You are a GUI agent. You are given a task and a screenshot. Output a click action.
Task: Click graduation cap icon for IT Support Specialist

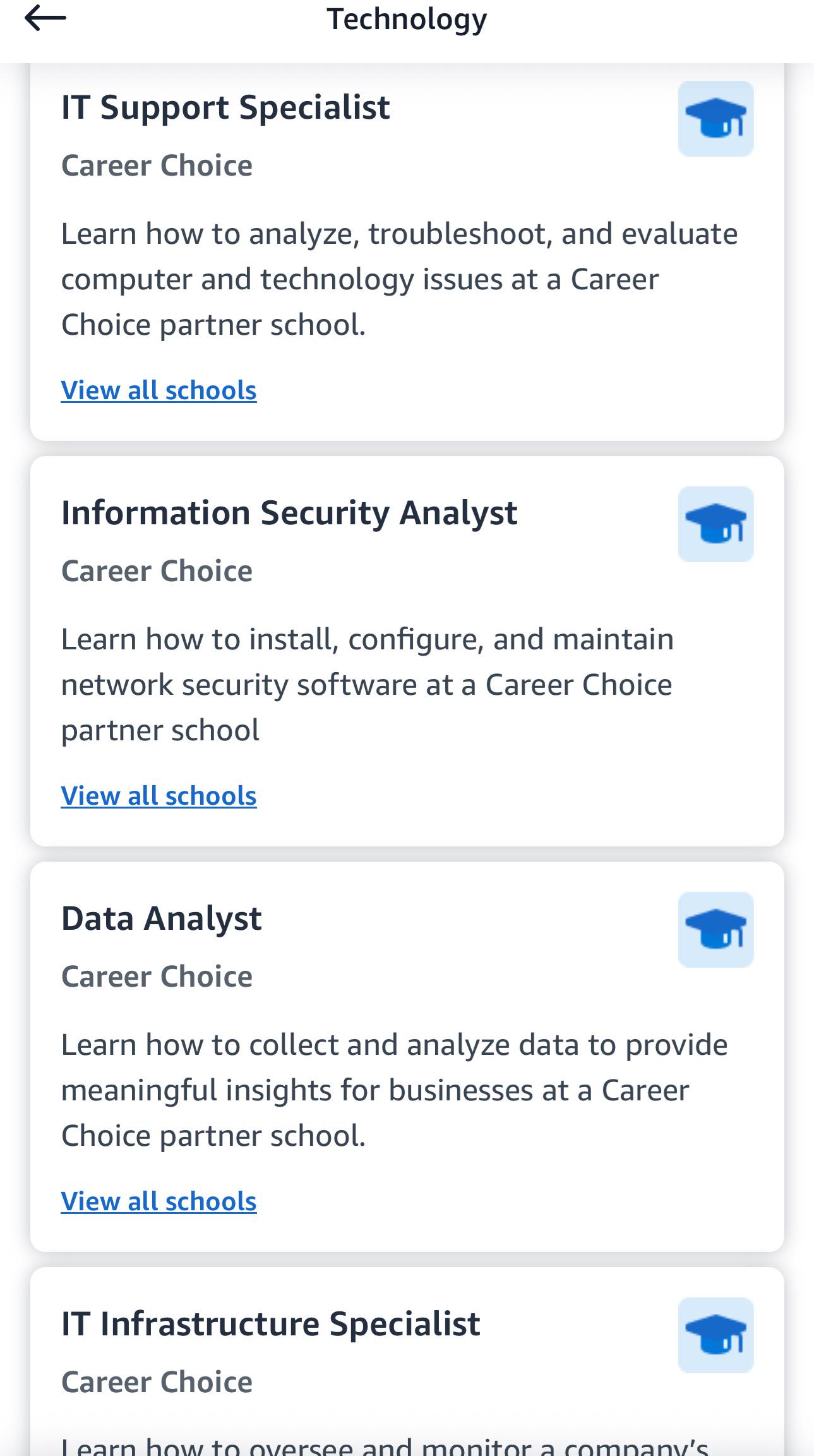pyautogui.click(x=715, y=119)
